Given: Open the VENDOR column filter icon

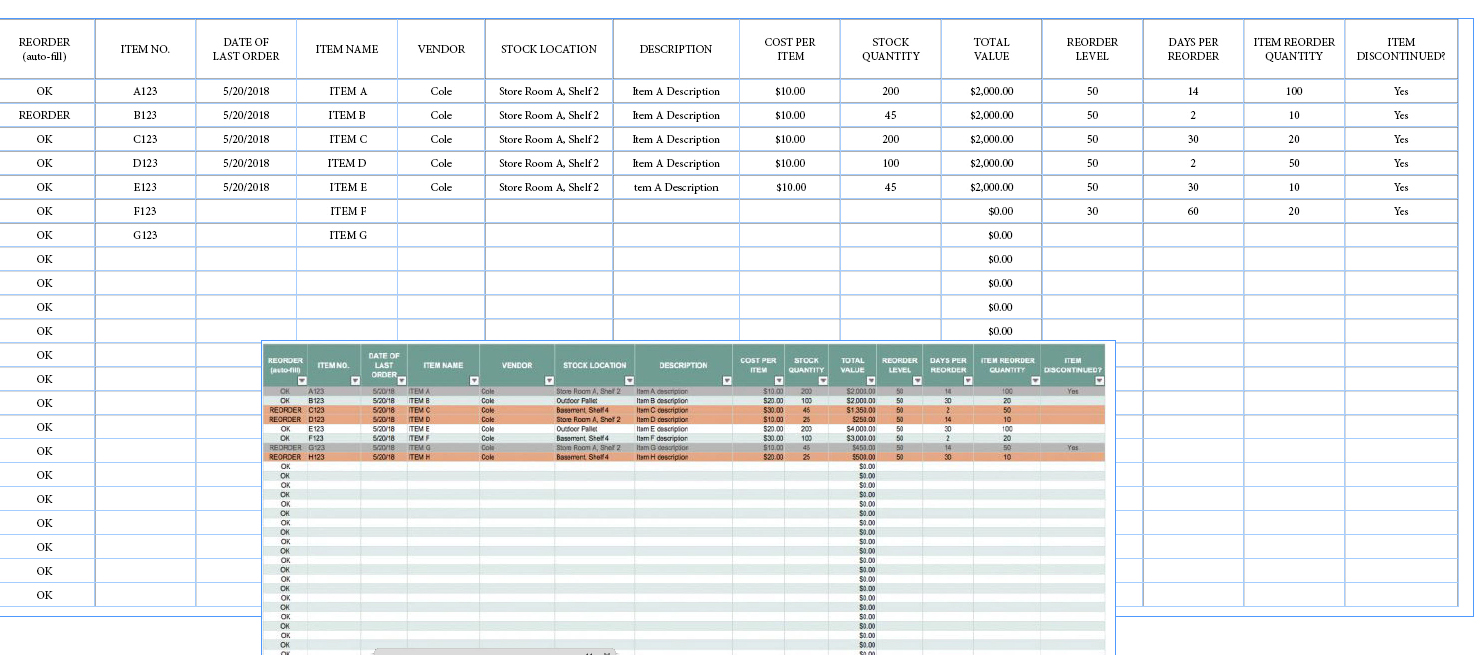Looking at the screenshot, I should pos(547,380).
